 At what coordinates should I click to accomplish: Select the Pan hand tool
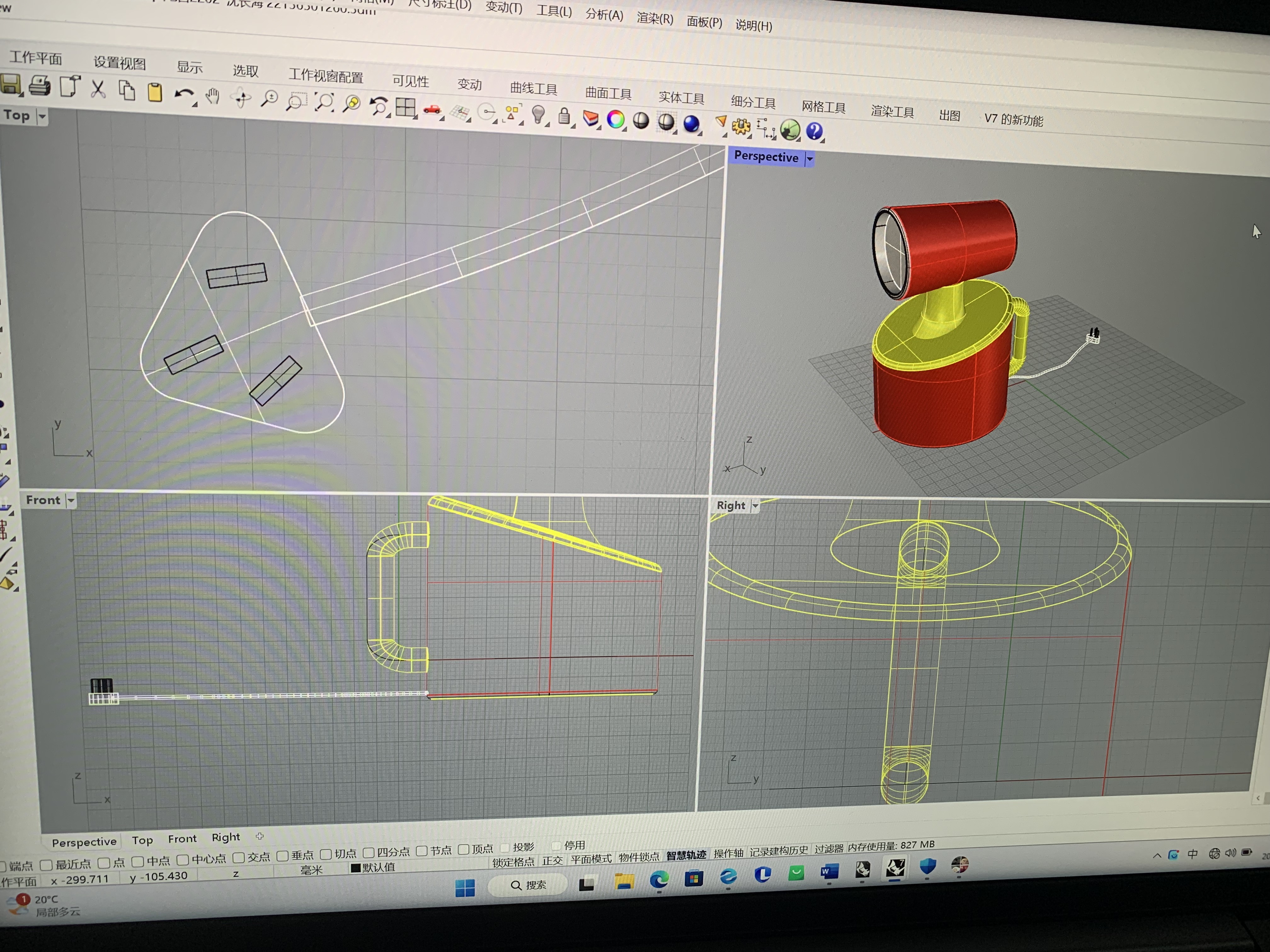213,96
